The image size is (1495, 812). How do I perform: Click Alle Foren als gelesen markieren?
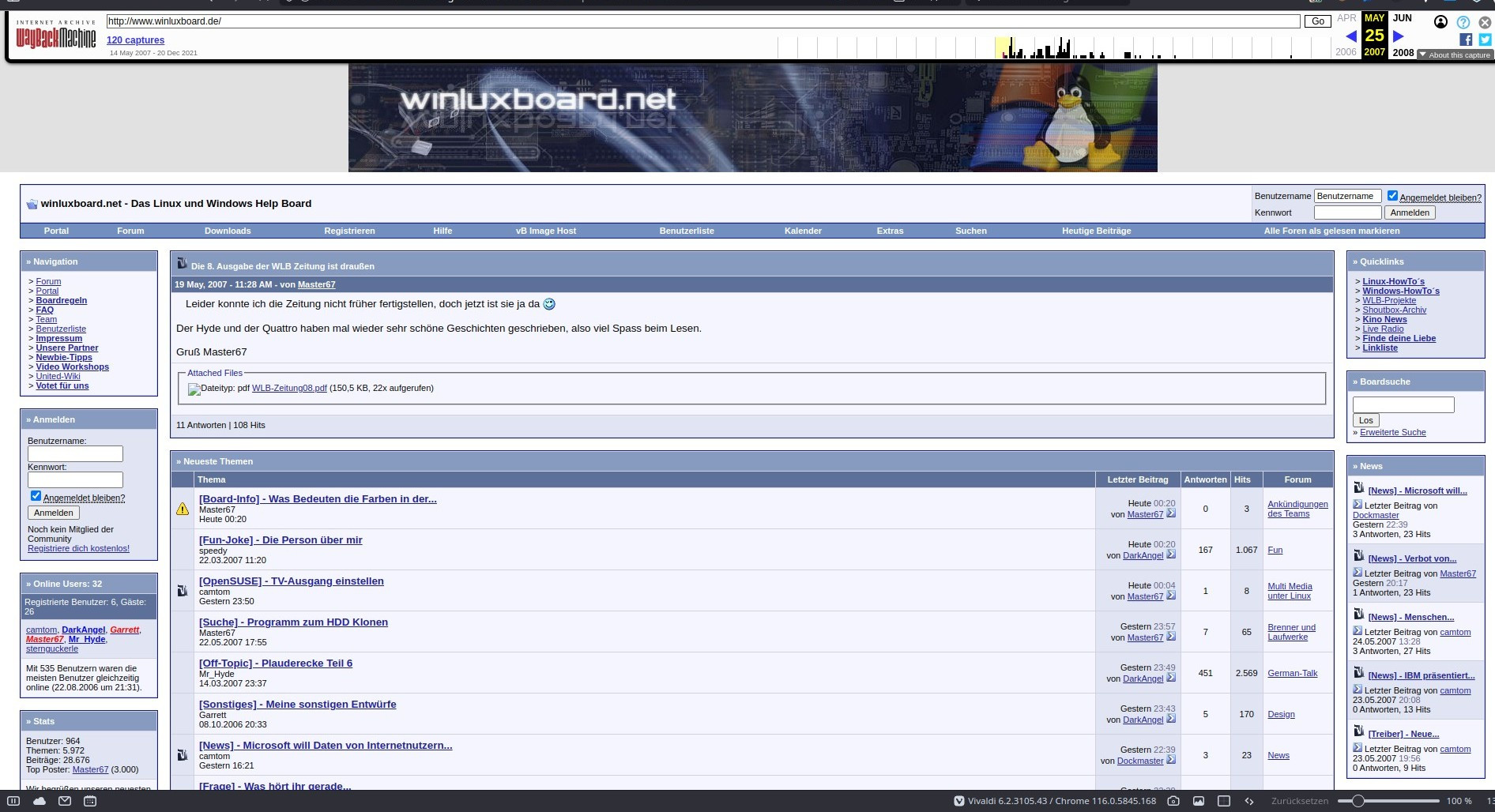pyautogui.click(x=1331, y=231)
